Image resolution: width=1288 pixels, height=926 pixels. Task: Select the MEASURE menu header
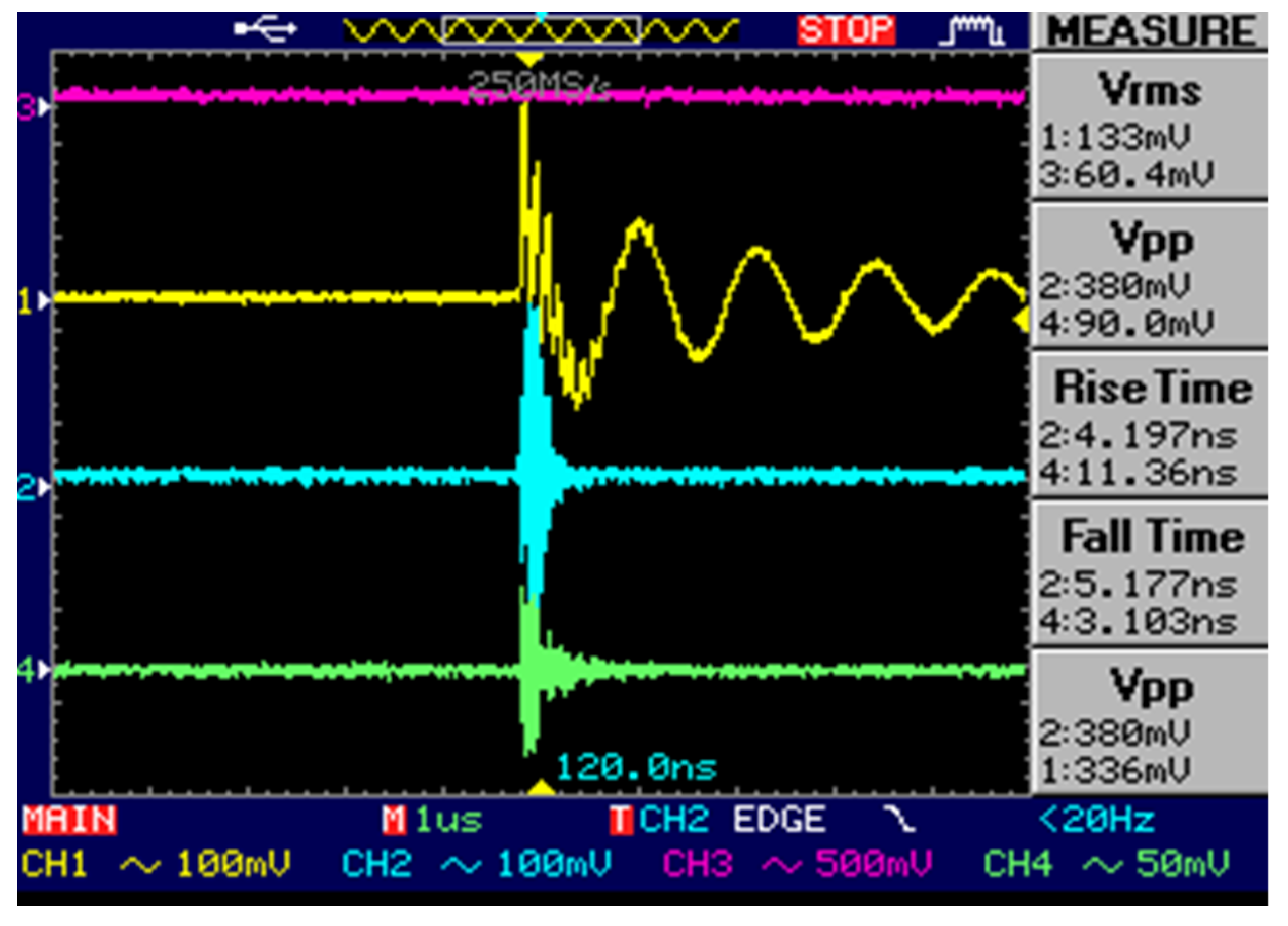(x=1151, y=31)
